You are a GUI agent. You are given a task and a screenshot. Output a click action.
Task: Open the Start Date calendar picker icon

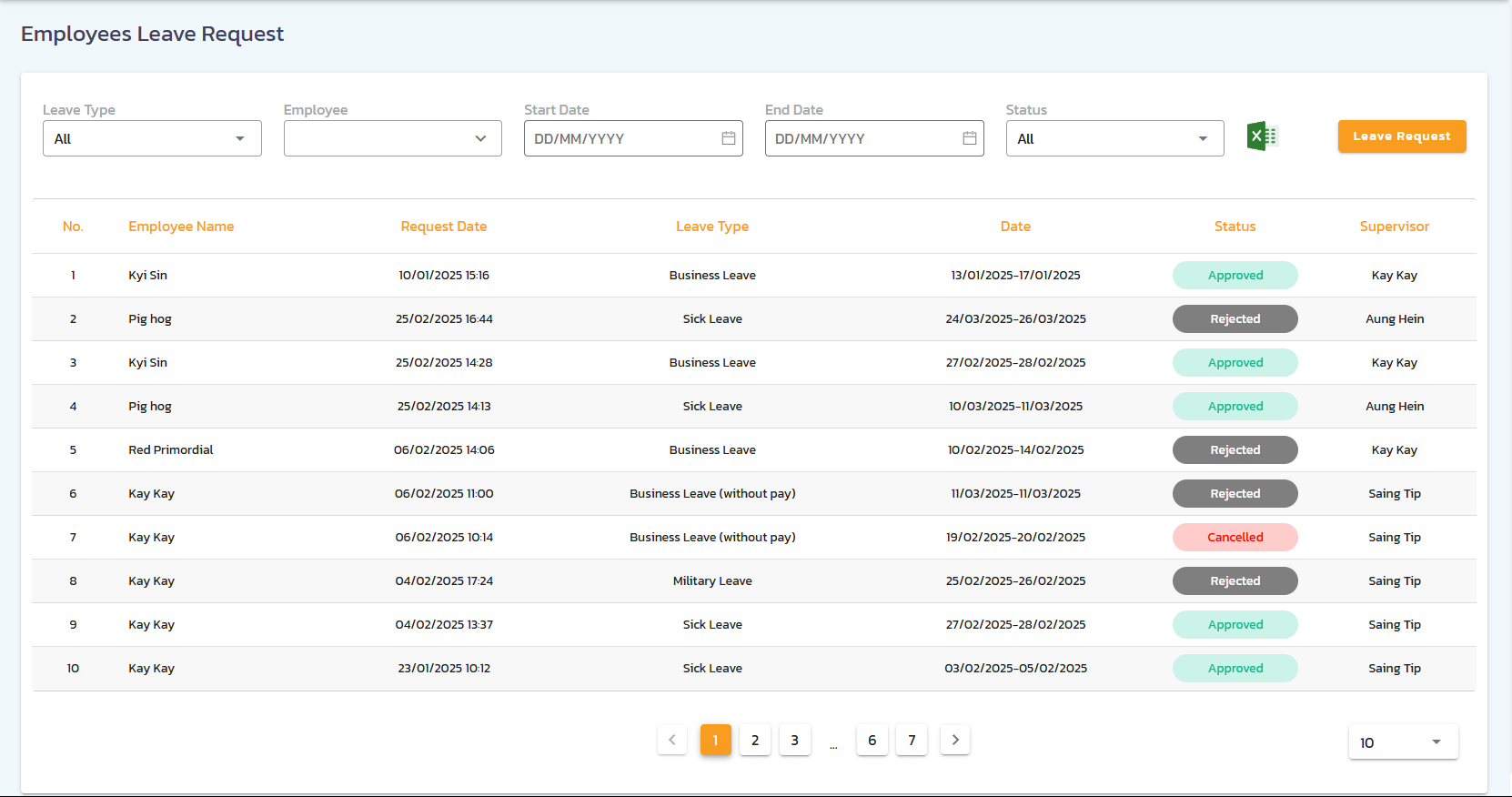pyautogui.click(x=728, y=138)
